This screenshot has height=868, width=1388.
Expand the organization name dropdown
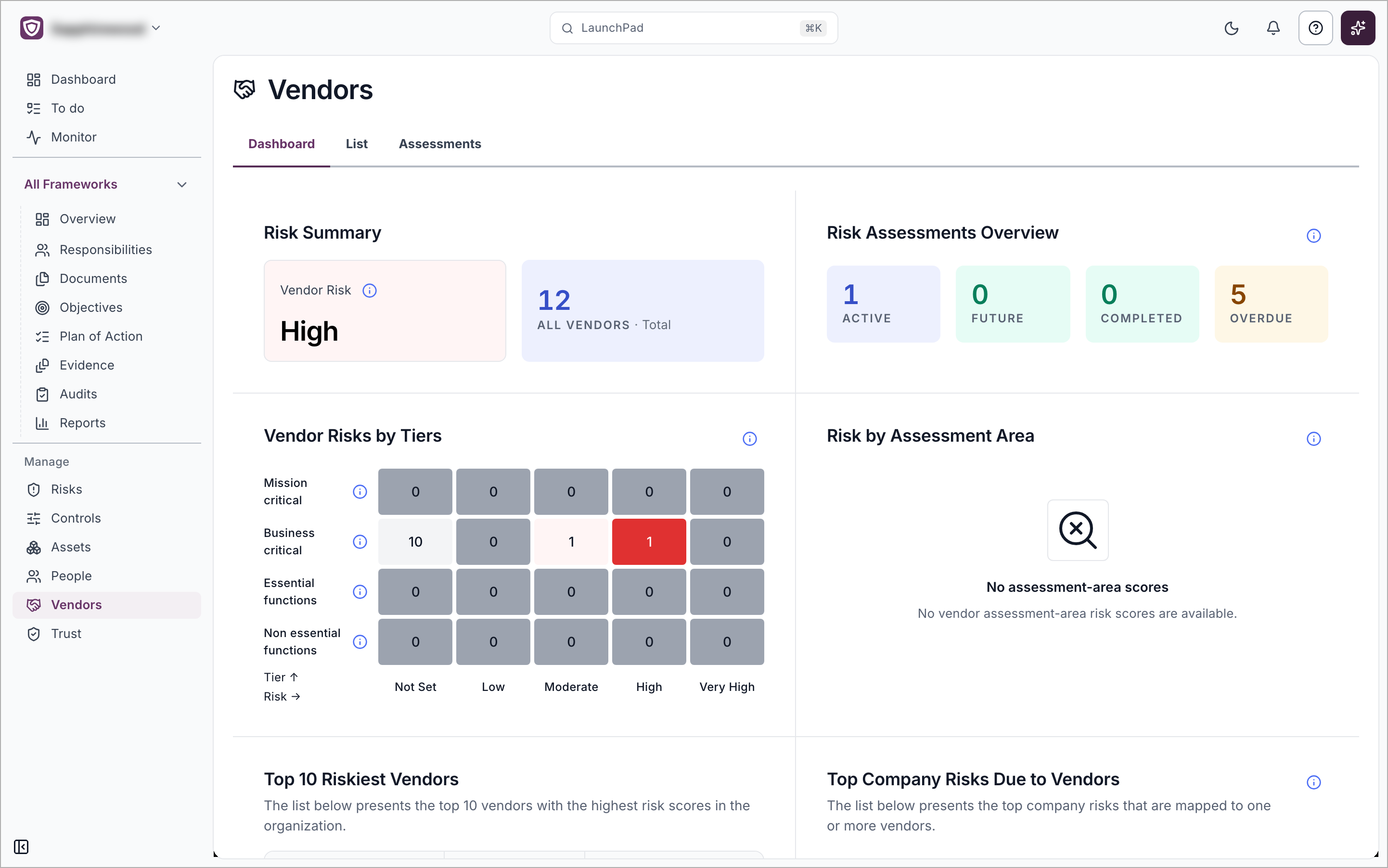(x=155, y=28)
